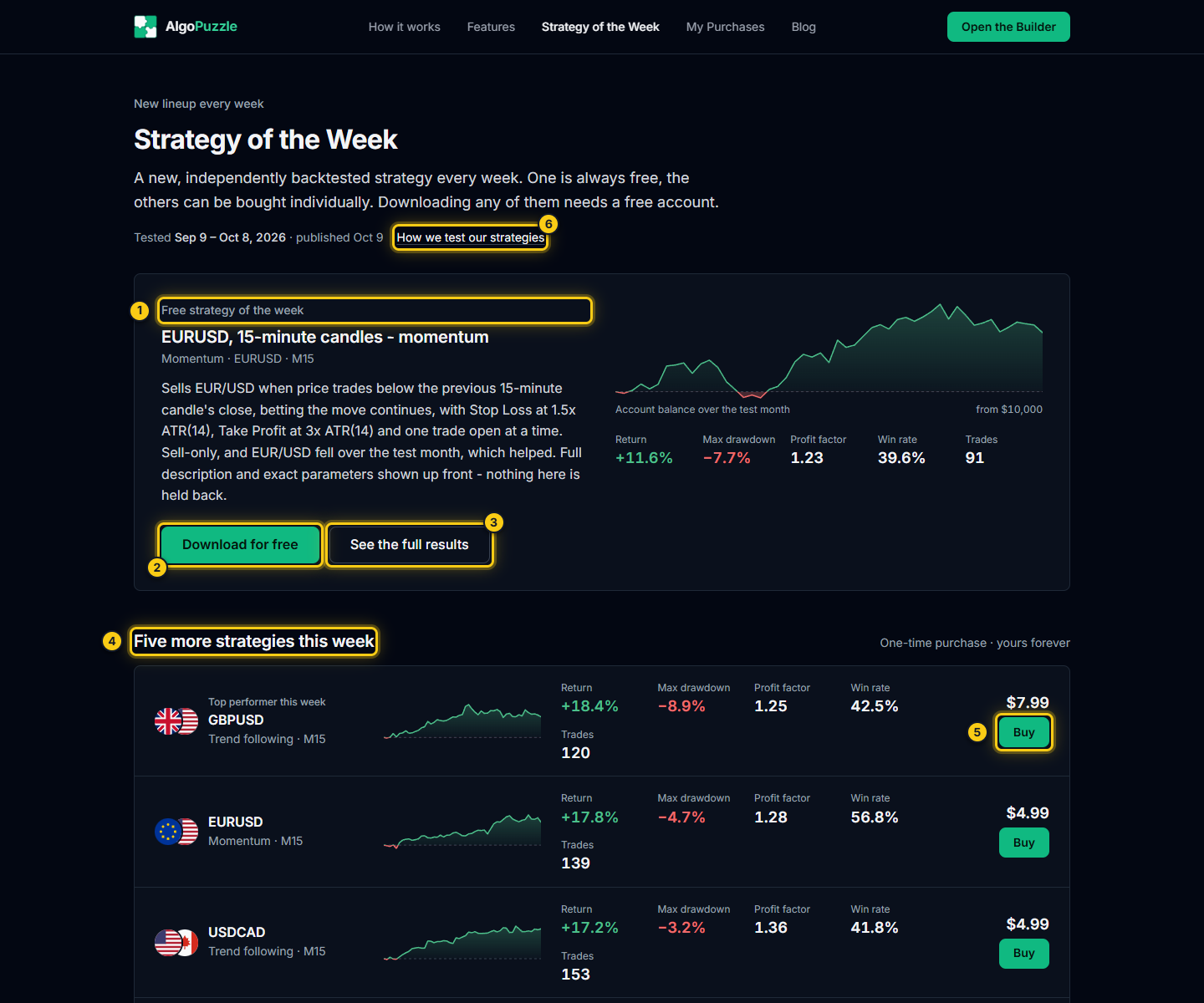The image size is (1204, 1003).
Task: Click the 'from $10,000' chart label
Action: [1009, 410]
